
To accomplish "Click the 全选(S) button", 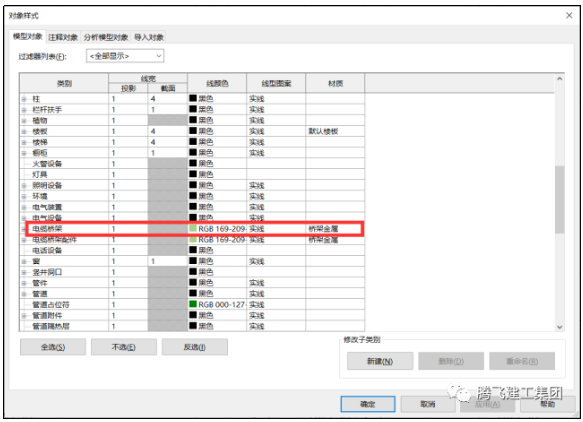I will 53,347.
